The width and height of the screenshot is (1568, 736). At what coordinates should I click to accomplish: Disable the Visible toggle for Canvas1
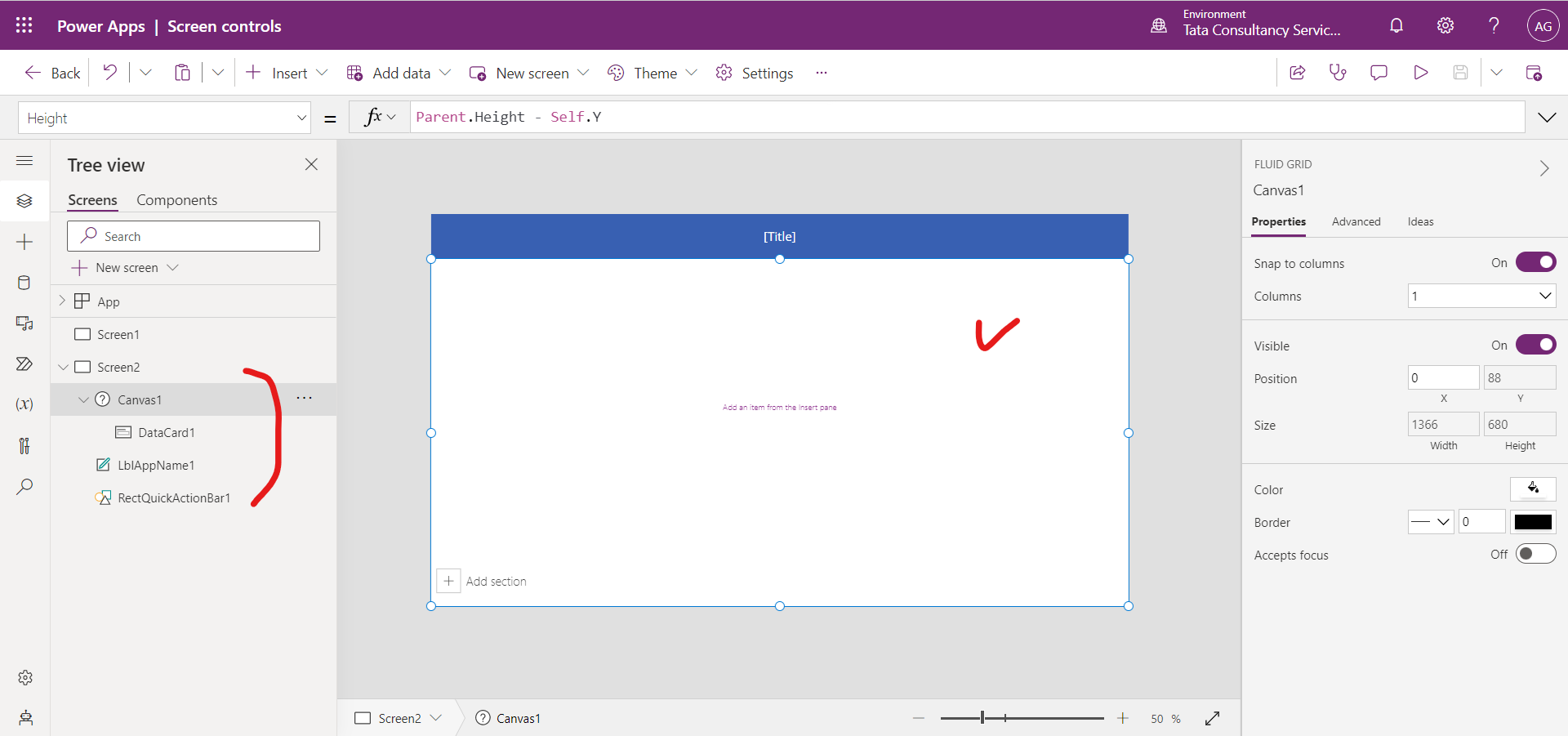click(x=1536, y=344)
